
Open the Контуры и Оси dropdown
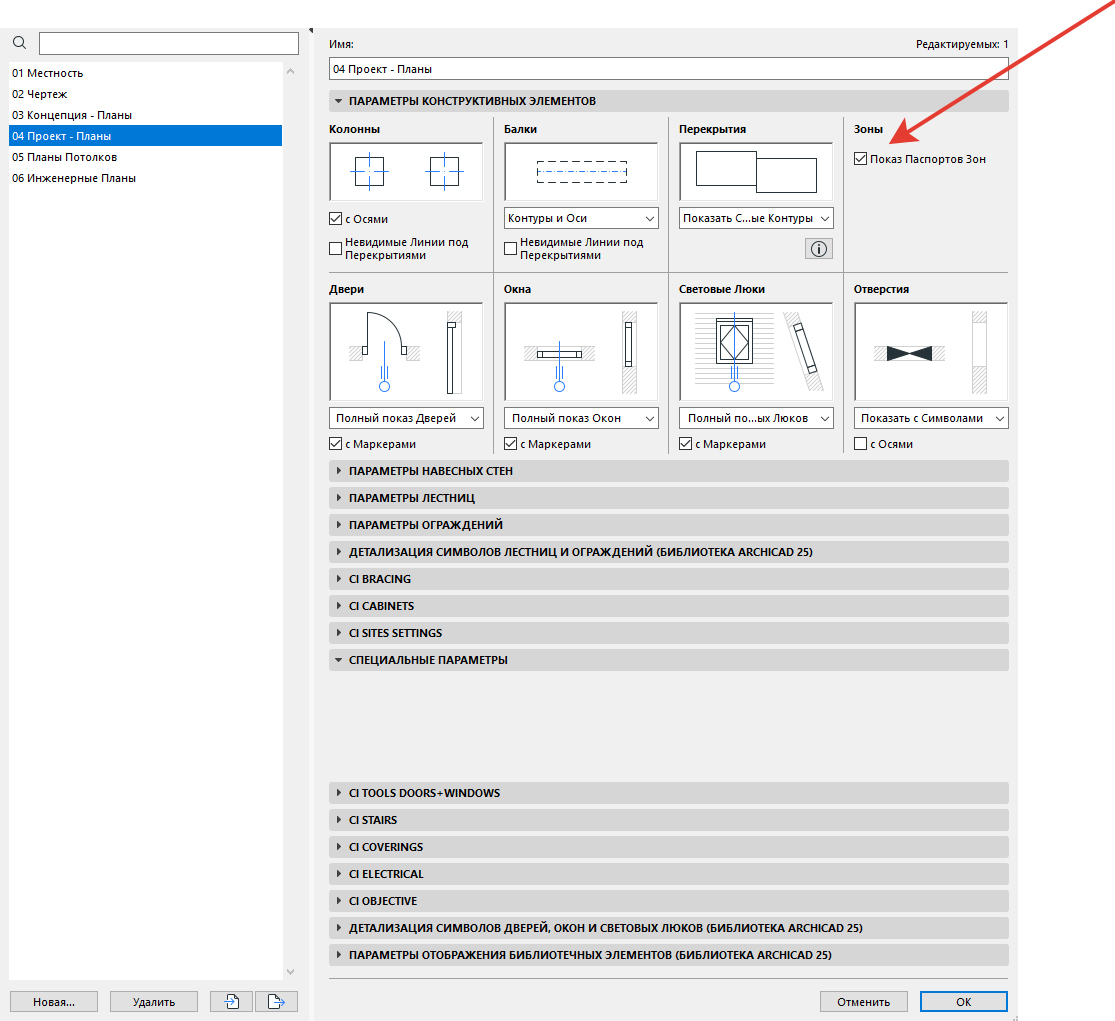point(581,218)
